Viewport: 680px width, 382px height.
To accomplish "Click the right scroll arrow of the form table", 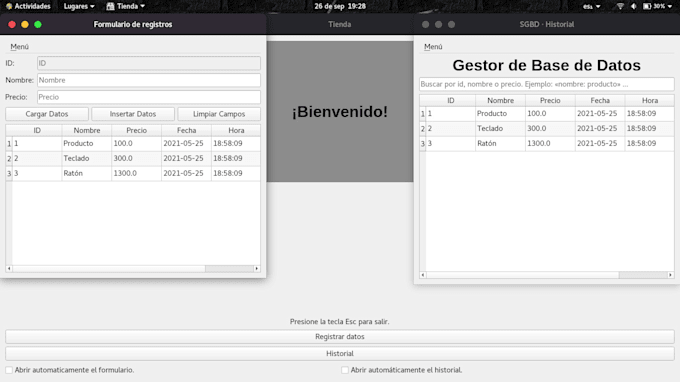I will pos(257,268).
